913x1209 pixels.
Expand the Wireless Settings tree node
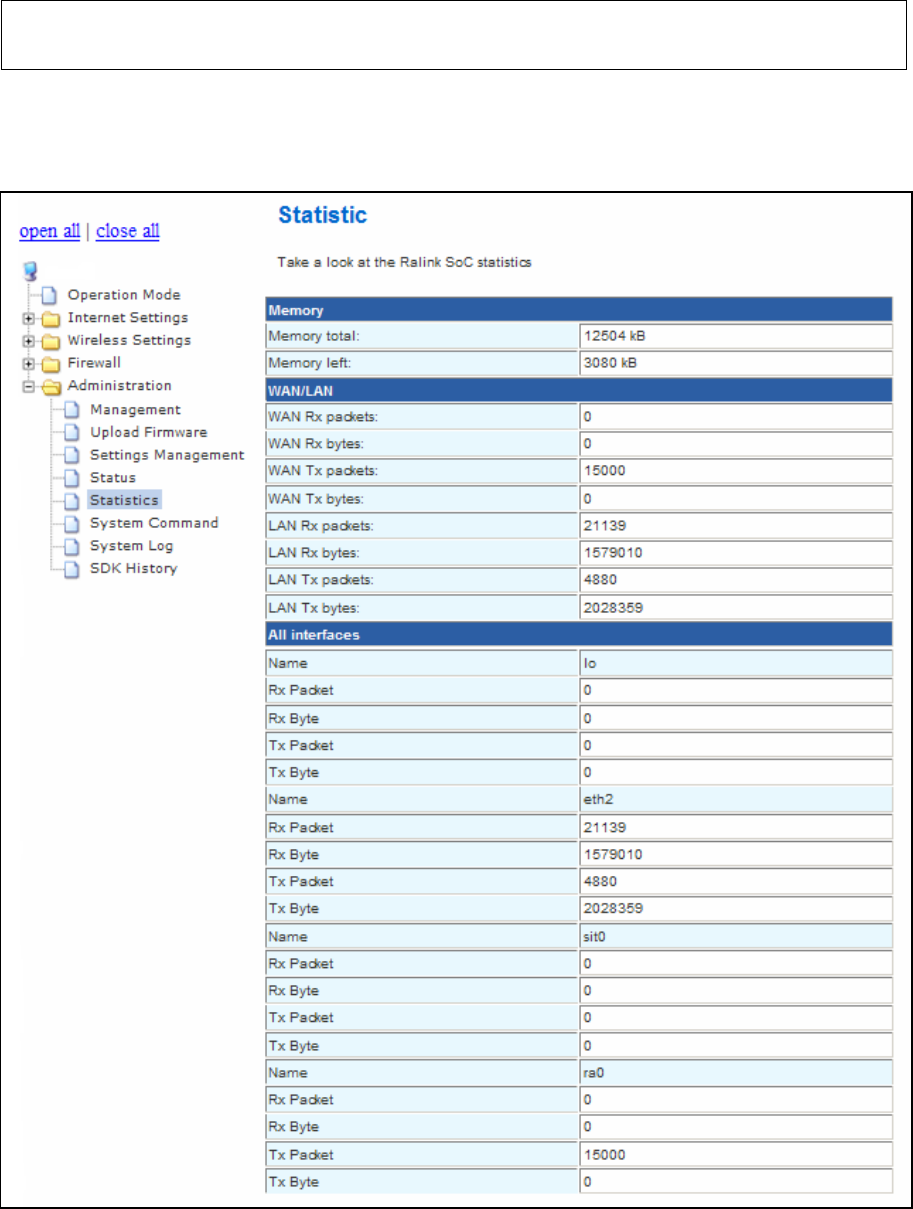(28, 340)
